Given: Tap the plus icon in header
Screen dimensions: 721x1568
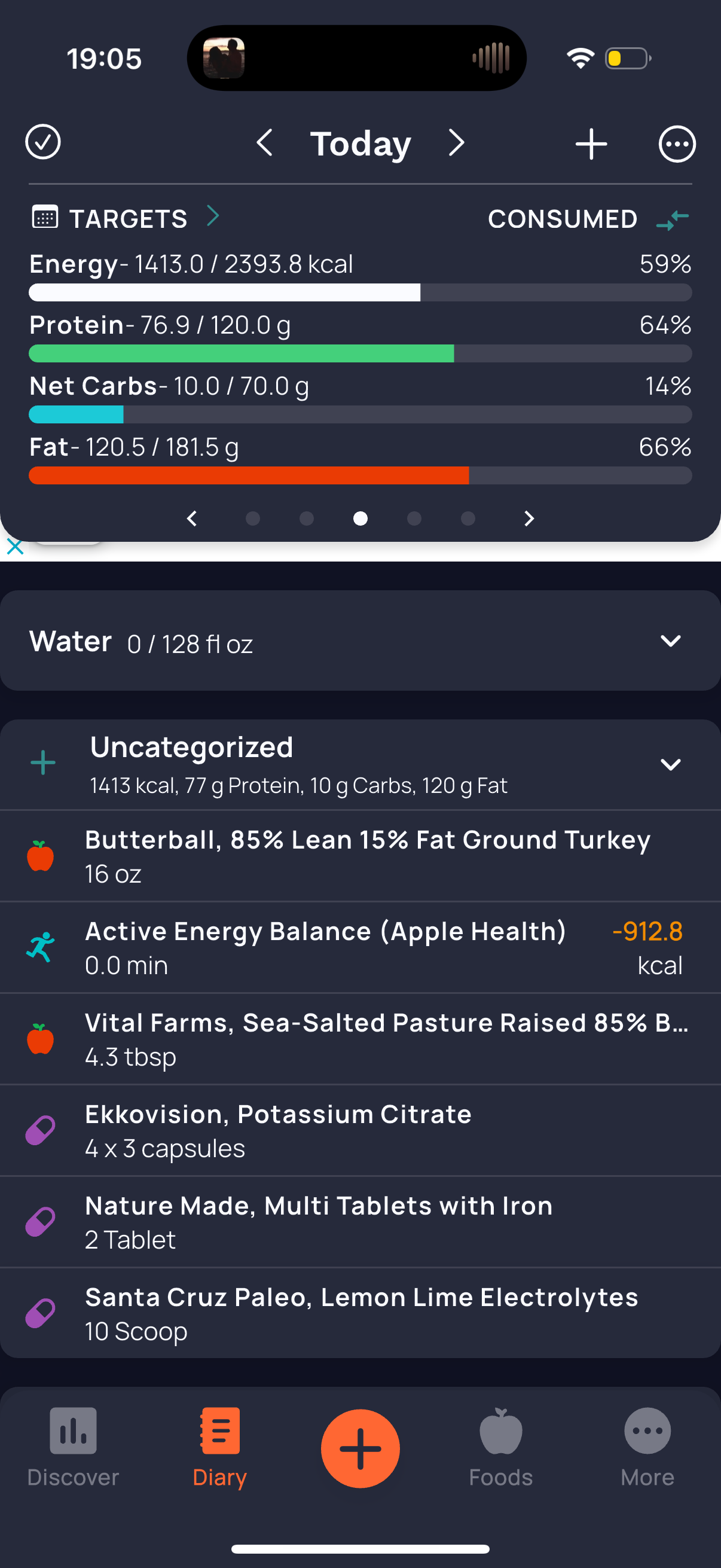Looking at the screenshot, I should [591, 144].
